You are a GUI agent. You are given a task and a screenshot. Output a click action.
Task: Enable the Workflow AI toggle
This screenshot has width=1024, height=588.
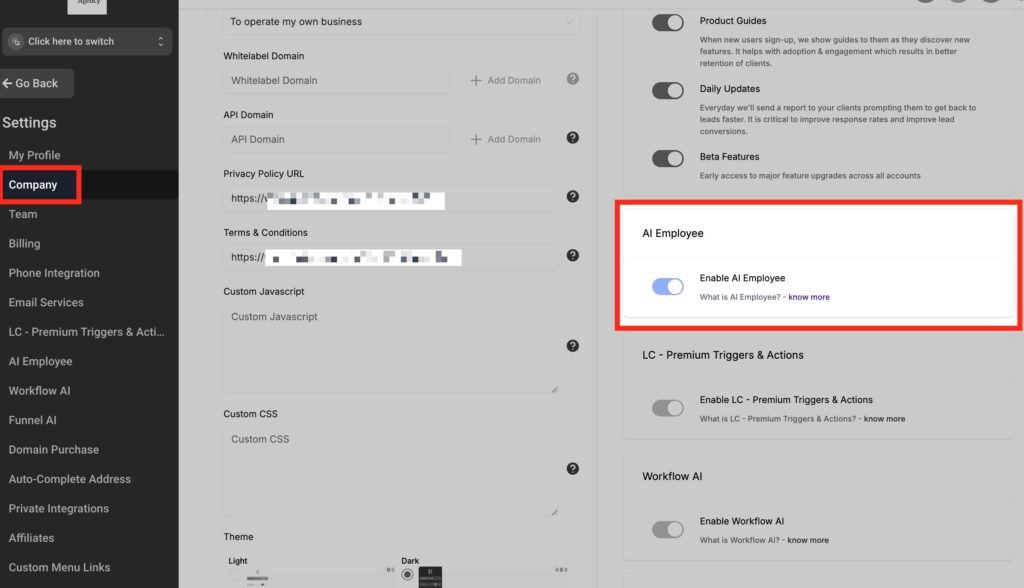pyautogui.click(x=668, y=529)
